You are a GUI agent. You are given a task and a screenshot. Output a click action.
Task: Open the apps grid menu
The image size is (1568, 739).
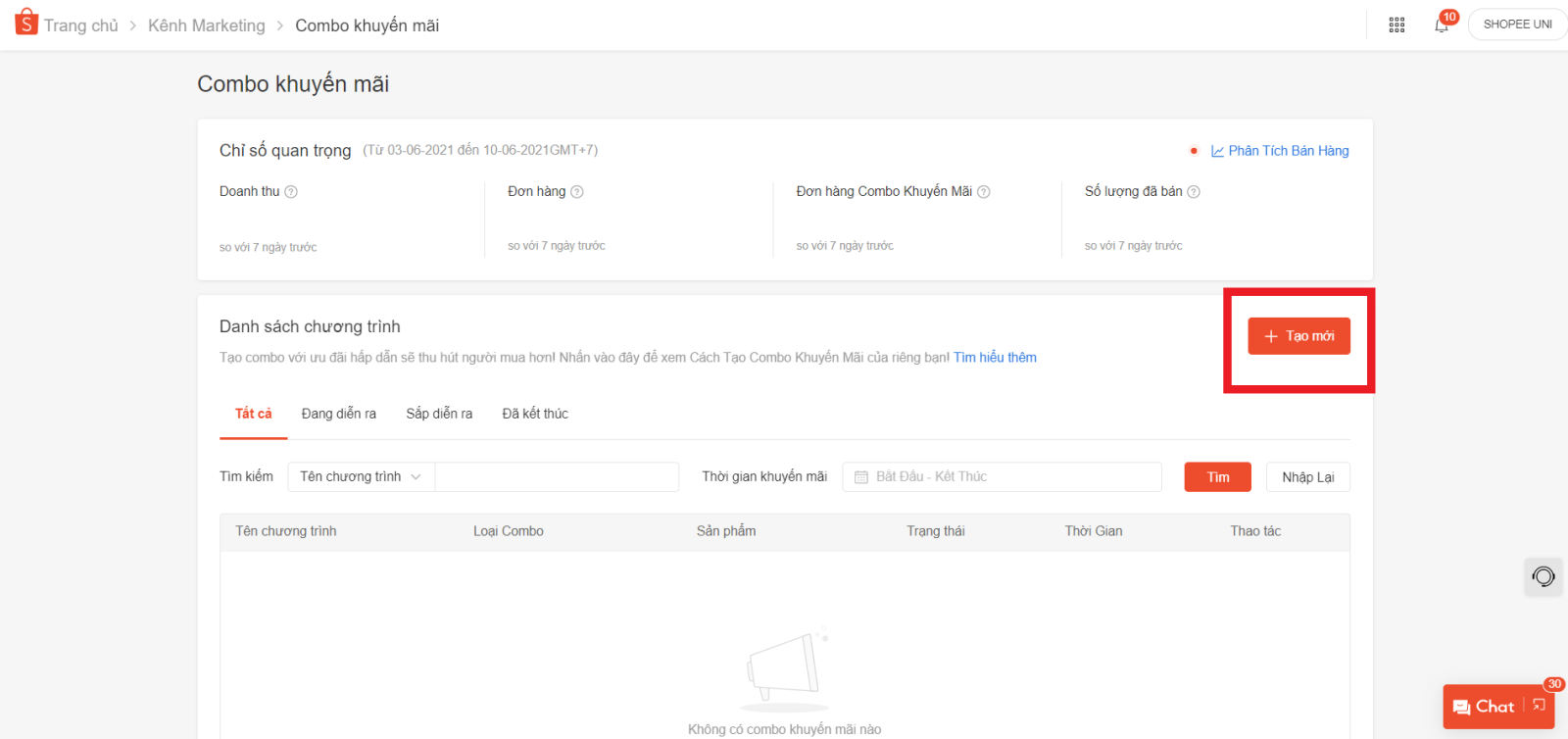point(1396,25)
